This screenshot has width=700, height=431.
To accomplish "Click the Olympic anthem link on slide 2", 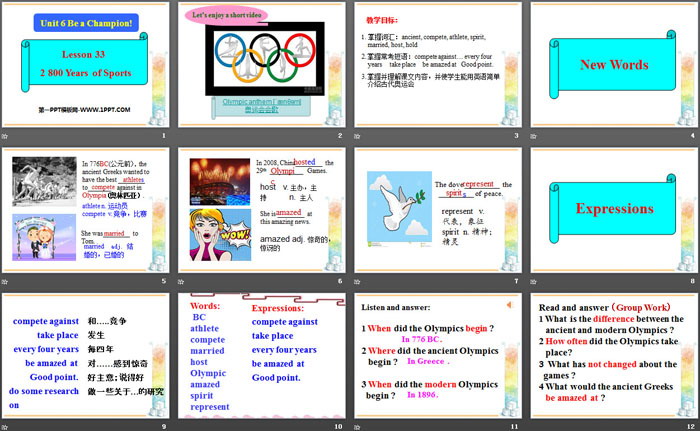I will pyautogui.click(x=262, y=105).
